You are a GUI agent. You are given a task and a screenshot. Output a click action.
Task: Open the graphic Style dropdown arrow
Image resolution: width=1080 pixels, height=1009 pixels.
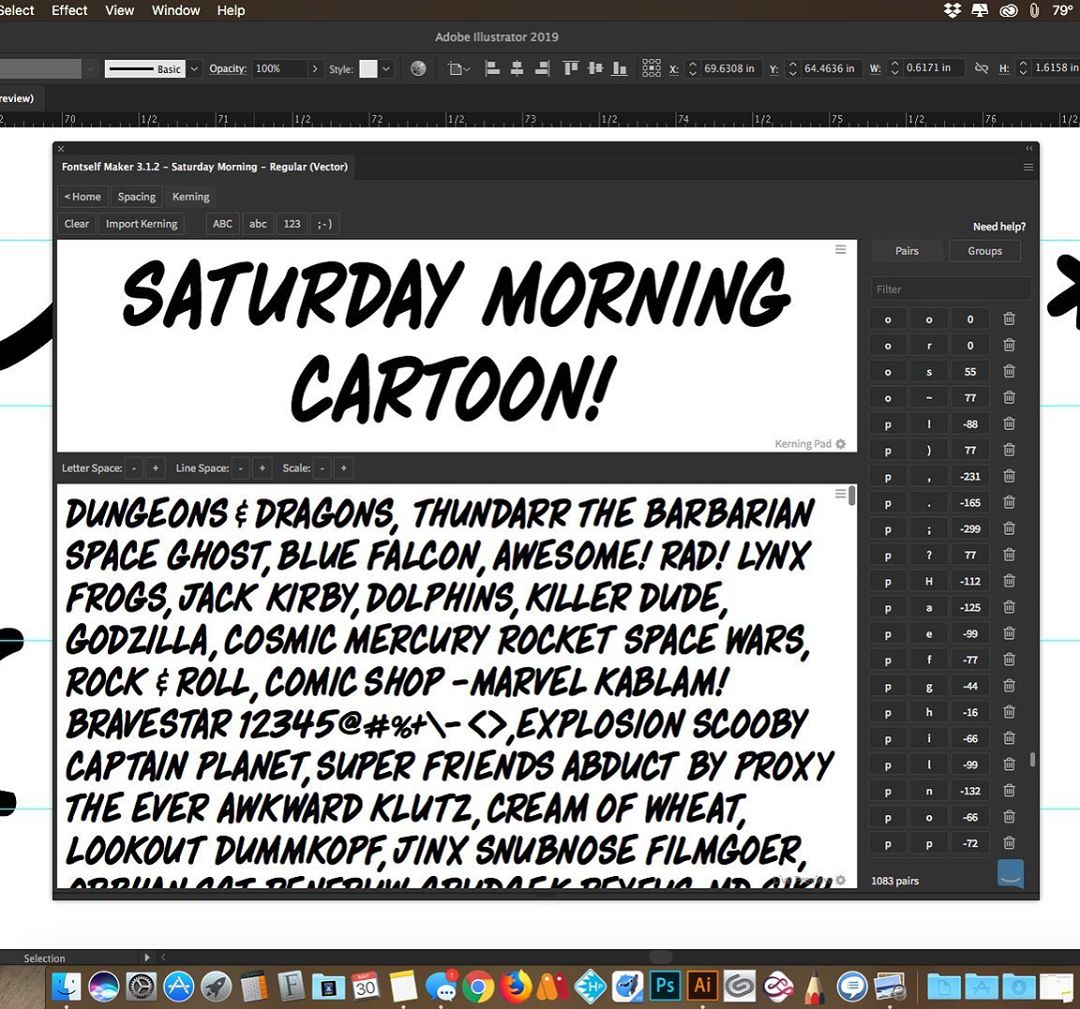386,68
